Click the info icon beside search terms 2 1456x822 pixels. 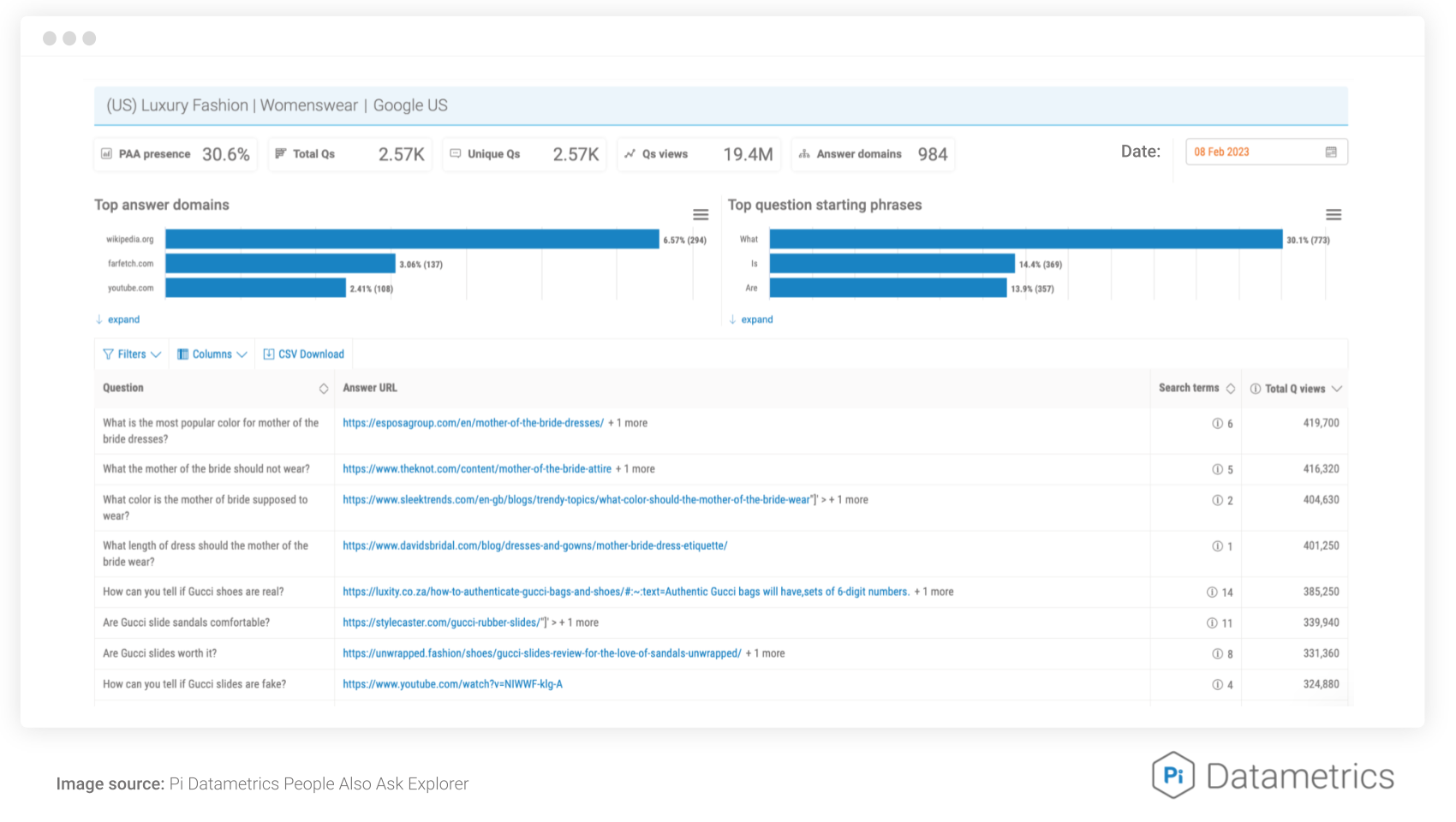pos(1217,500)
